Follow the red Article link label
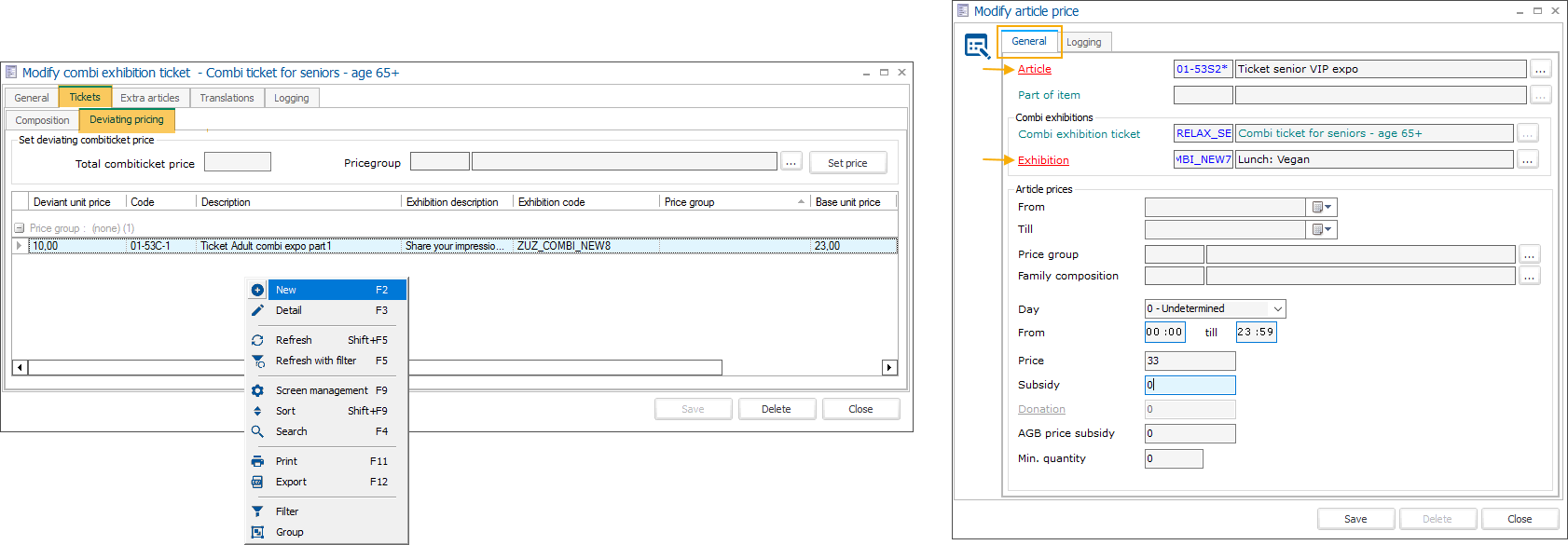 tap(1034, 69)
